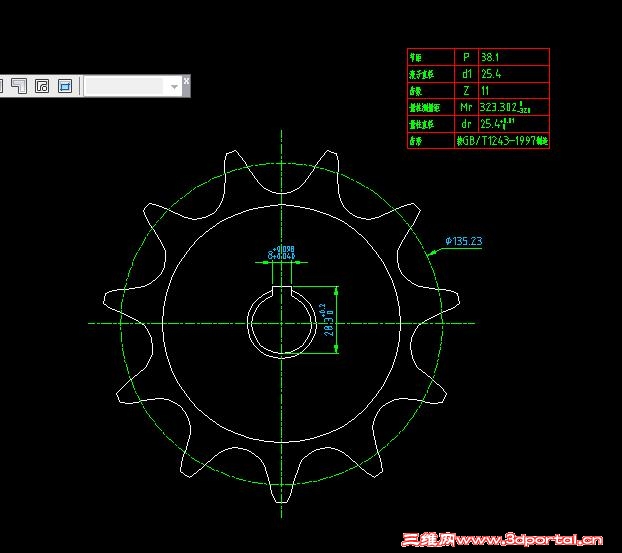This screenshot has width=622, height=553.
Task: Click the 25.4 roller diameter value
Action: (x=491, y=74)
